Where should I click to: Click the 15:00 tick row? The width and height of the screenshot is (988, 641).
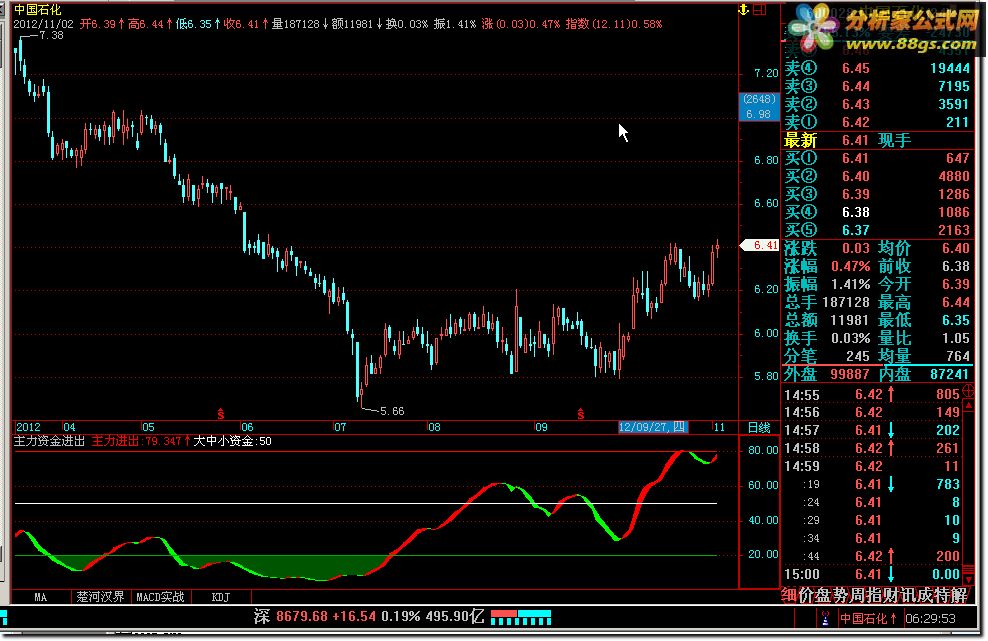click(872, 575)
